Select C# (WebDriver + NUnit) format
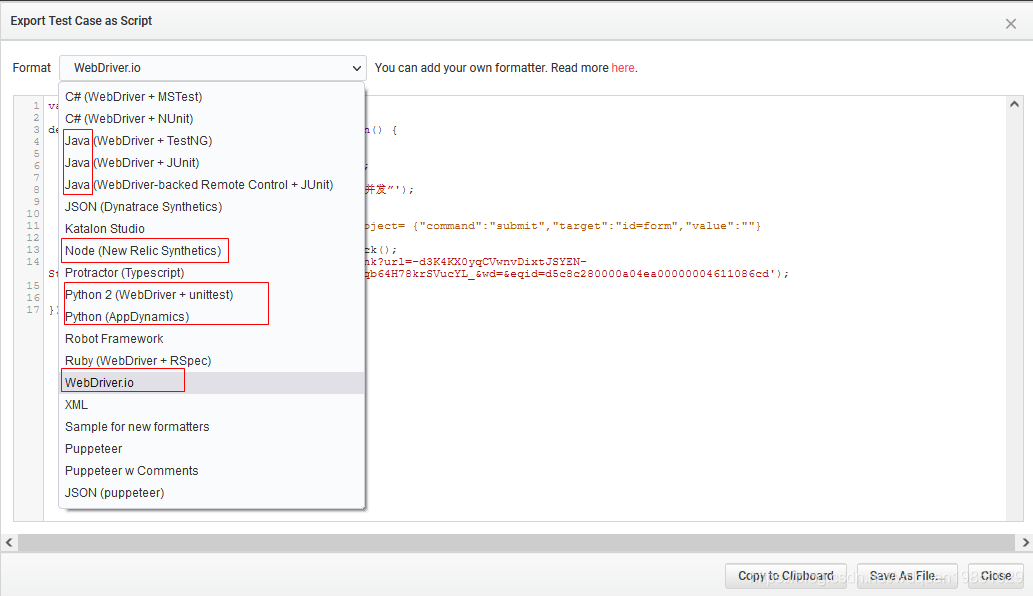 pyautogui.click(x=211, y=119)
